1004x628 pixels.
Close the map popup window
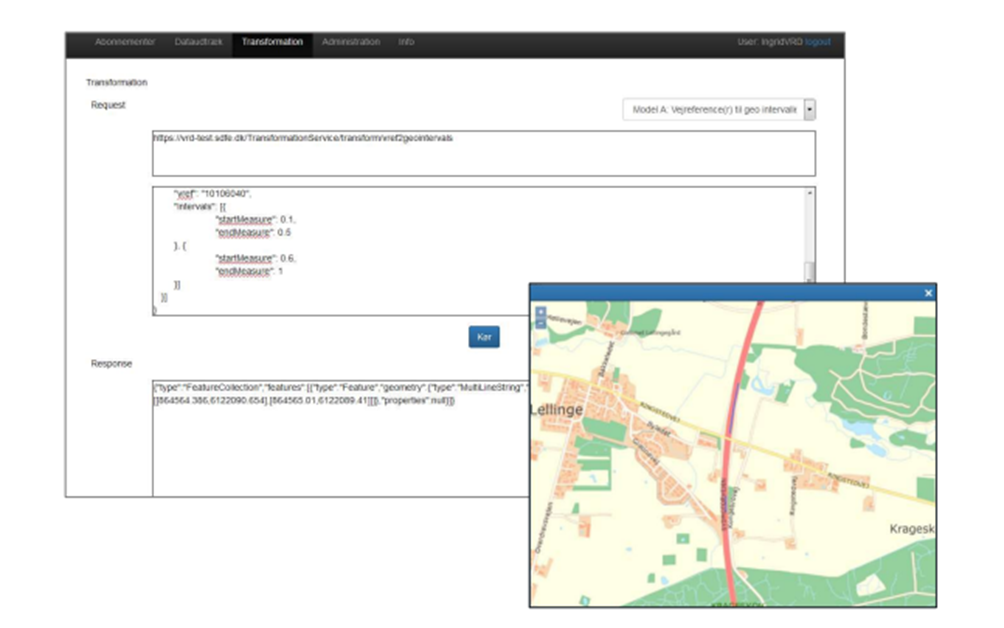pyautogui.click(x=928, y=293)
